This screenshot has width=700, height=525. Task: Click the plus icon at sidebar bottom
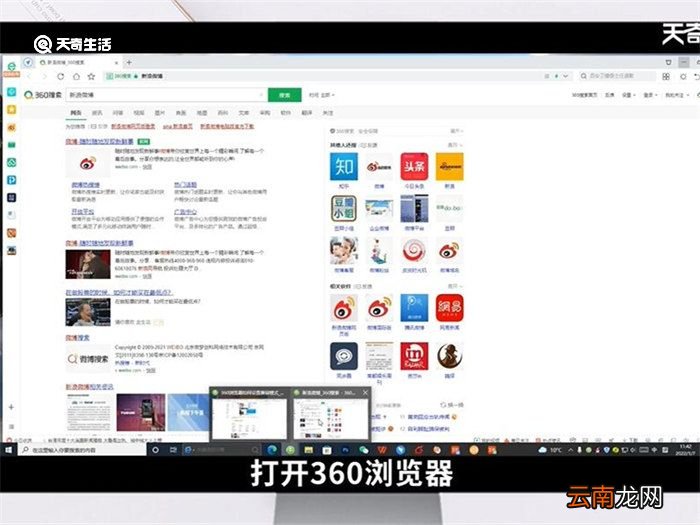click(12, 407)
